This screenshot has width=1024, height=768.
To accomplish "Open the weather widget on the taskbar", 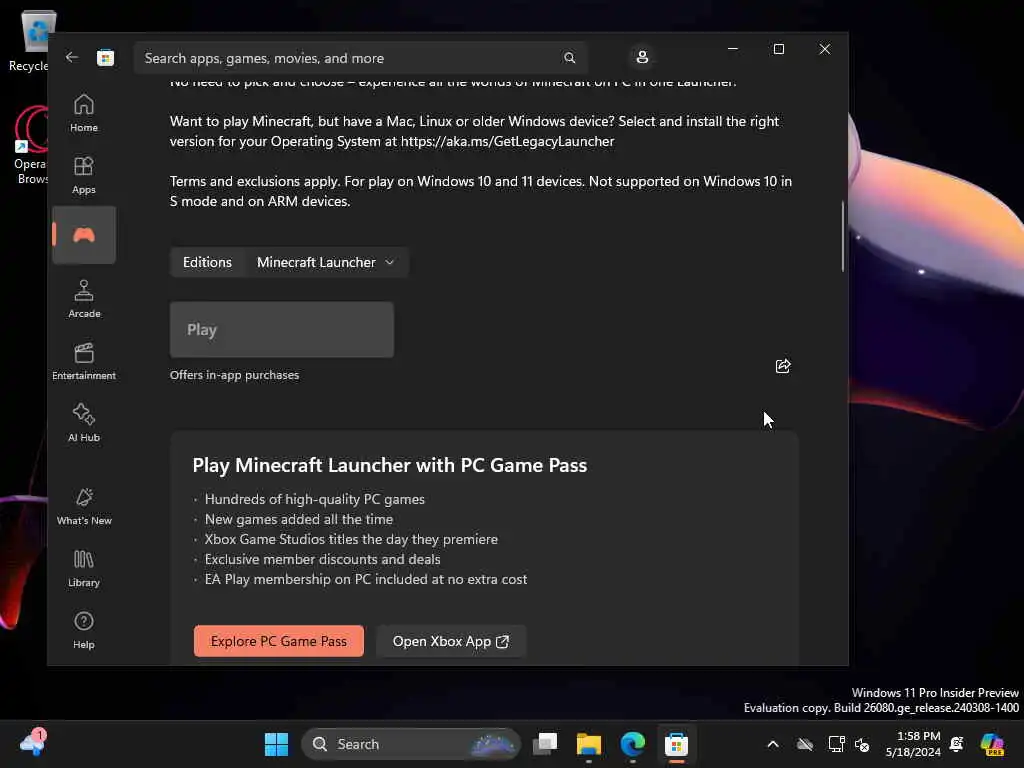I will tap(33, 743).
